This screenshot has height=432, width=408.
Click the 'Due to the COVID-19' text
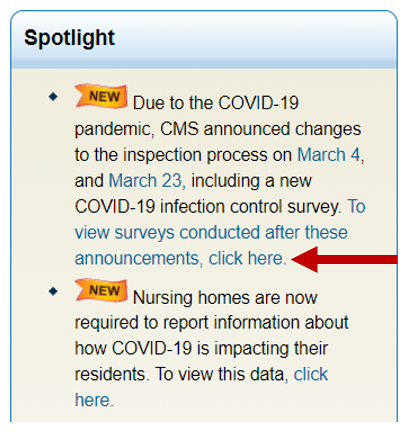click(216, 103)
